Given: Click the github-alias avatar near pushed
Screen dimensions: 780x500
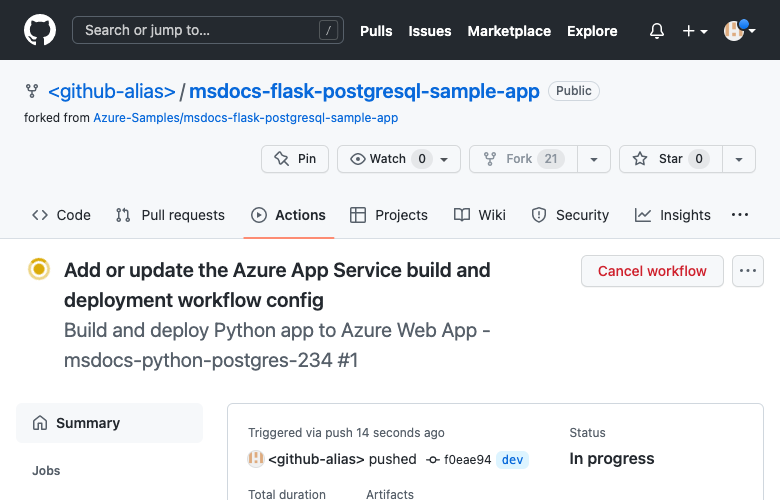Looking at the screenshot, I should [x=256, y=459].
